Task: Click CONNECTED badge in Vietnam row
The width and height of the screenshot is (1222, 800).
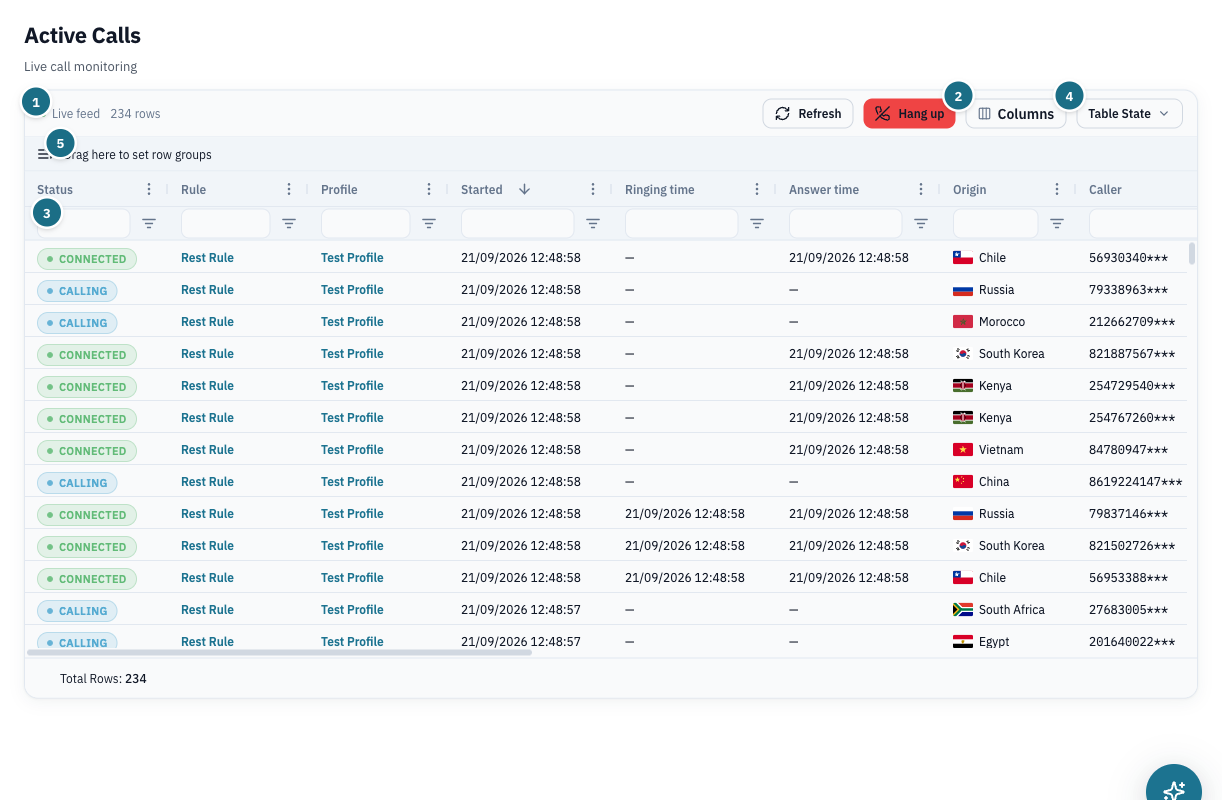Action: (87, 451)
